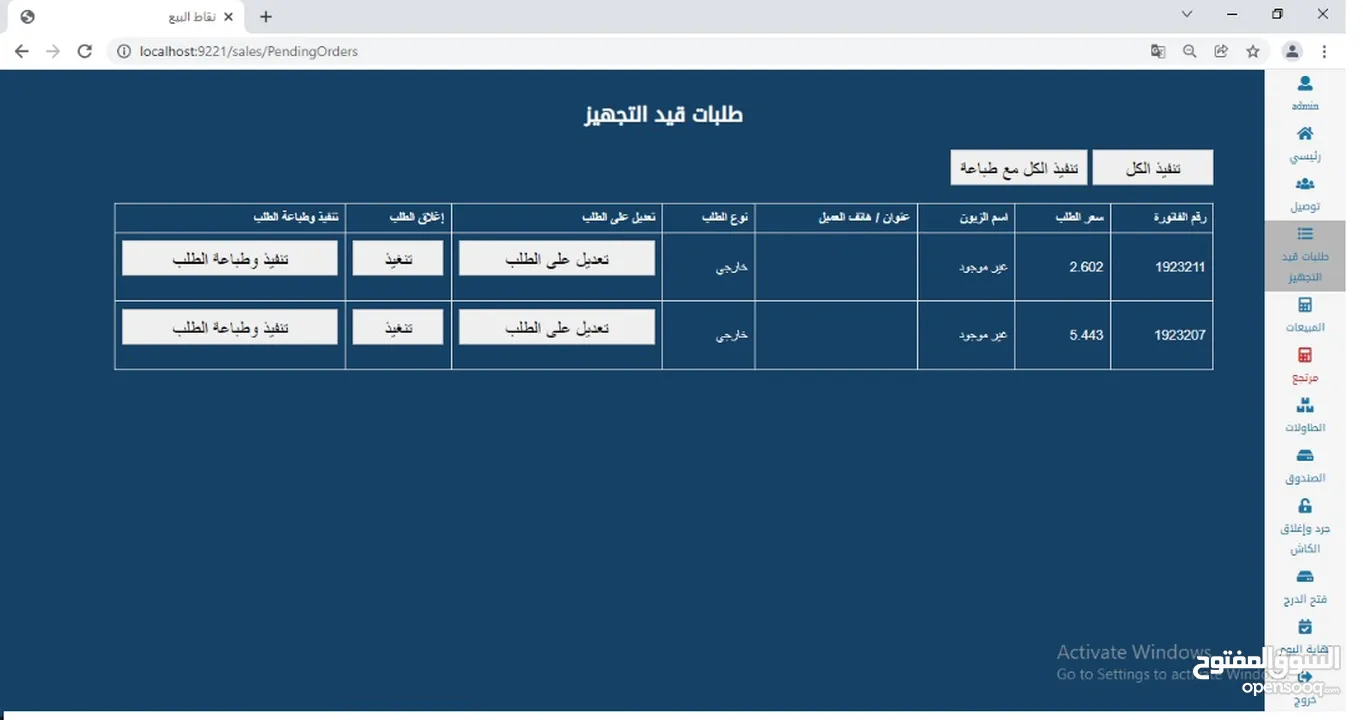Open the الصندوق cash box icon
This screenshot has width=1363, height=720.
pos(1304,457)
